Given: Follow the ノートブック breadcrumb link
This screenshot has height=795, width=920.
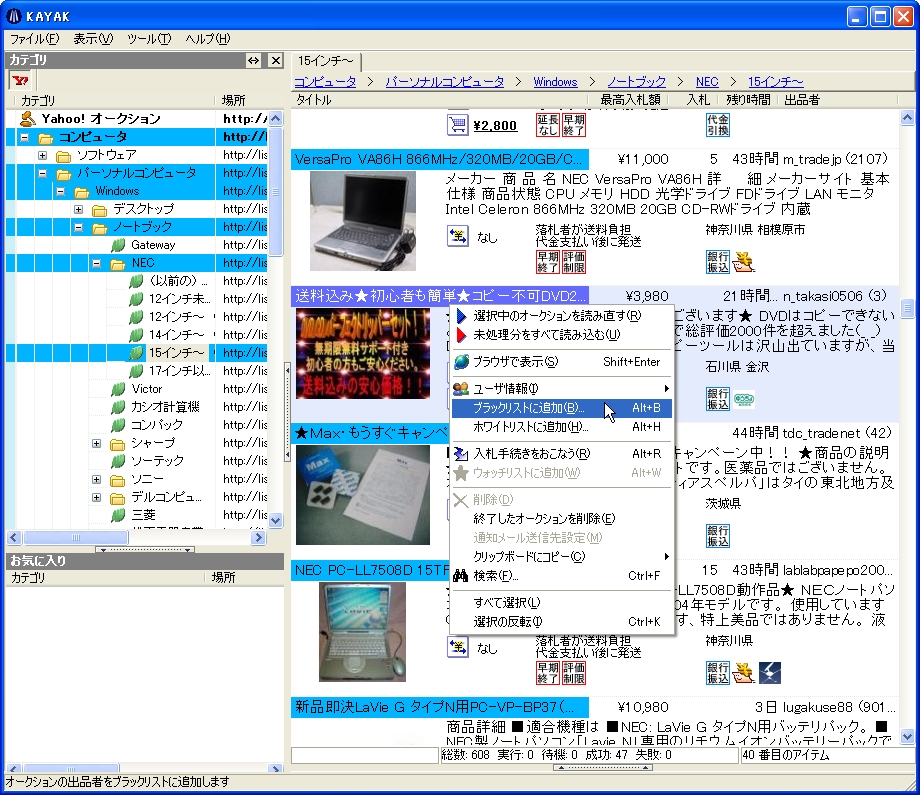Looking at the screenshot, I should (636, 82).
